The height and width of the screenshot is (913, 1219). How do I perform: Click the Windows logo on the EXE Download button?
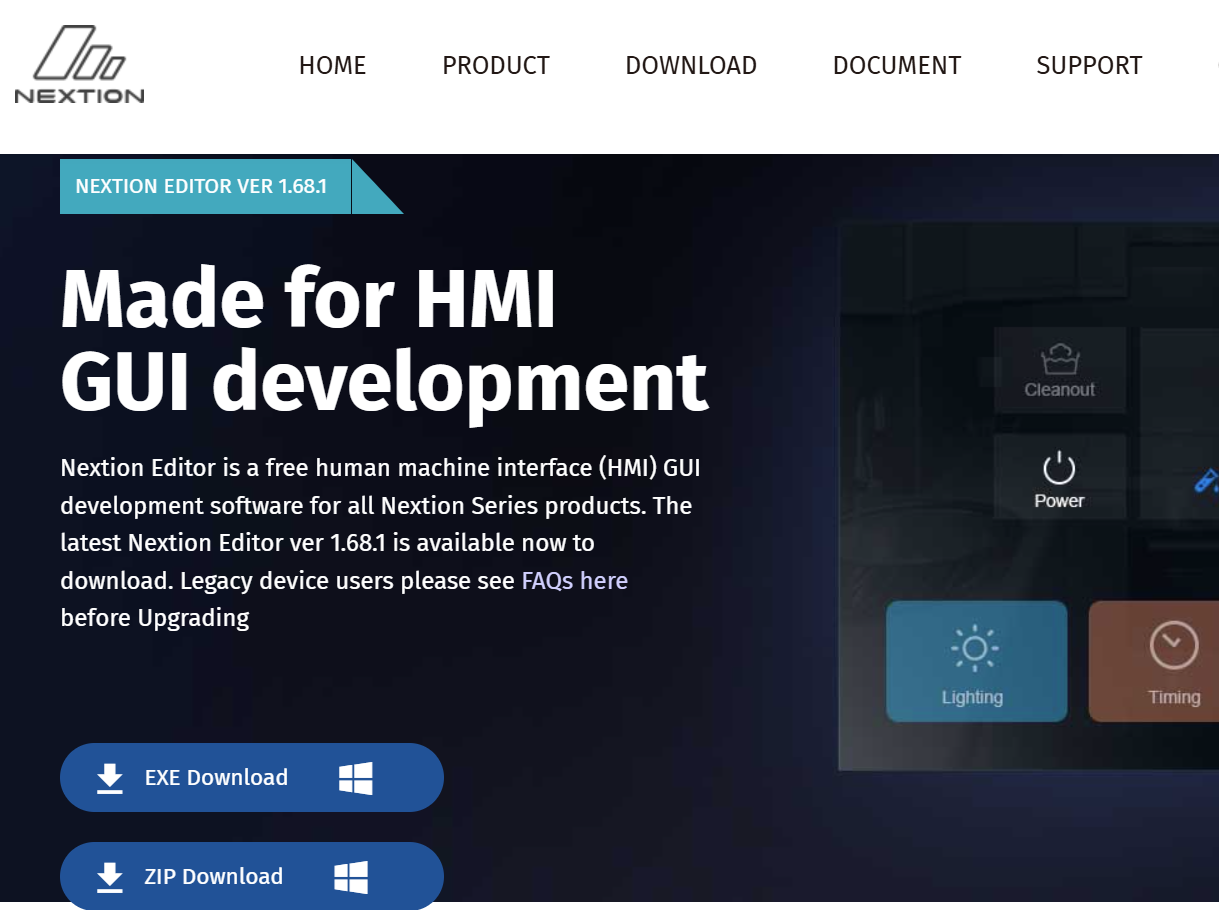click(x=356, y=778)
